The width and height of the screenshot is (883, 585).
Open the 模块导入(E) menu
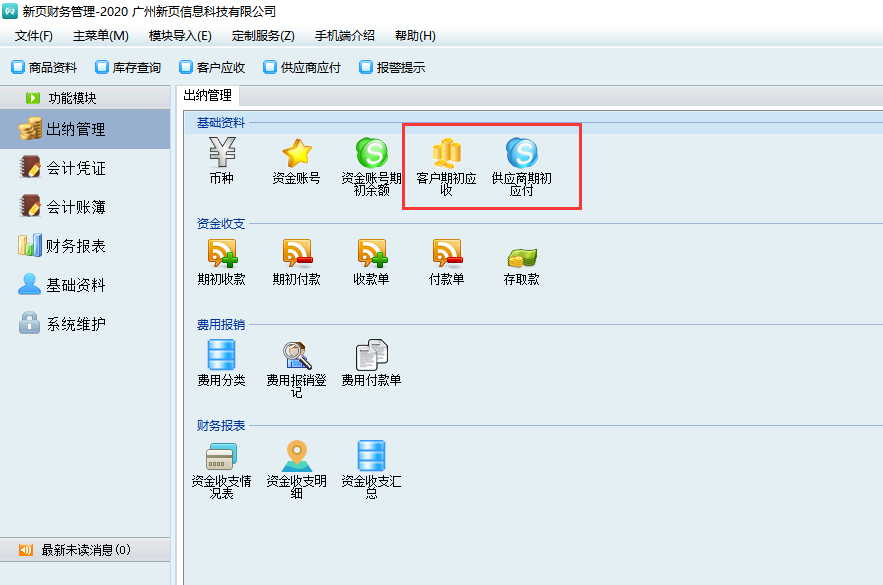[x=180, y=36]
